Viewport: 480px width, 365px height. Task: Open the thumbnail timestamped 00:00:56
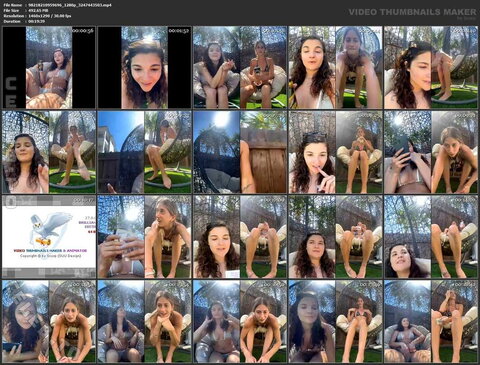(x=49, y=68)
